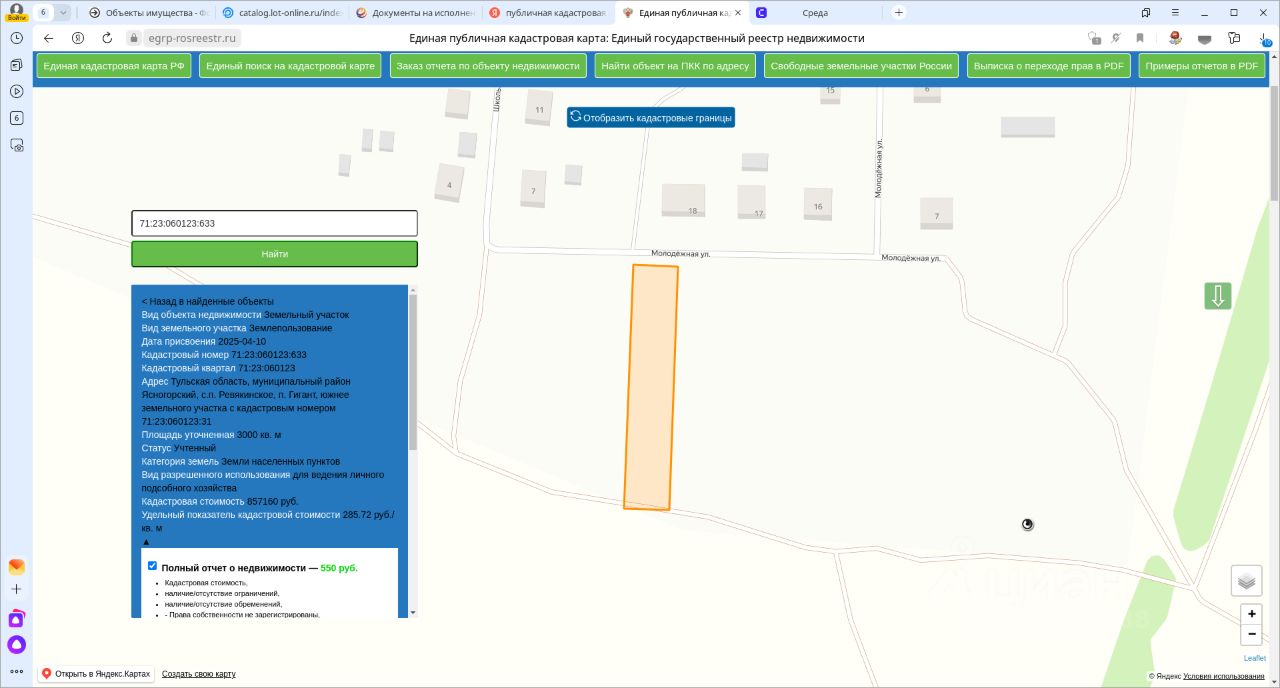The image size is (1280, 688).
Task: Click the assignment date 2025-04-10
Action: 242,341
